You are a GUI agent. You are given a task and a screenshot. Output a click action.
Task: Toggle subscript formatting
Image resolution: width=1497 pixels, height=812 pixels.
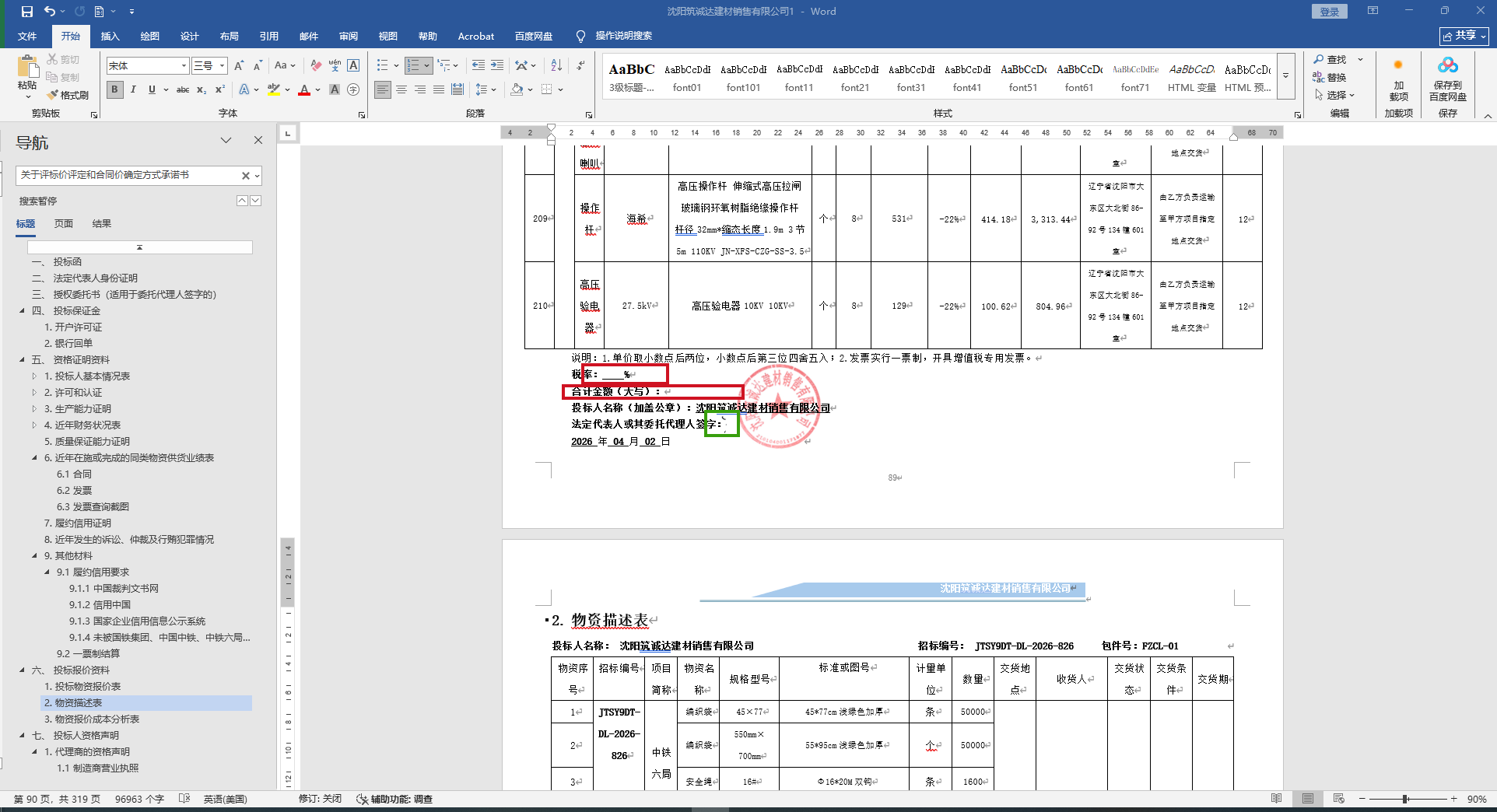point(202,89)
